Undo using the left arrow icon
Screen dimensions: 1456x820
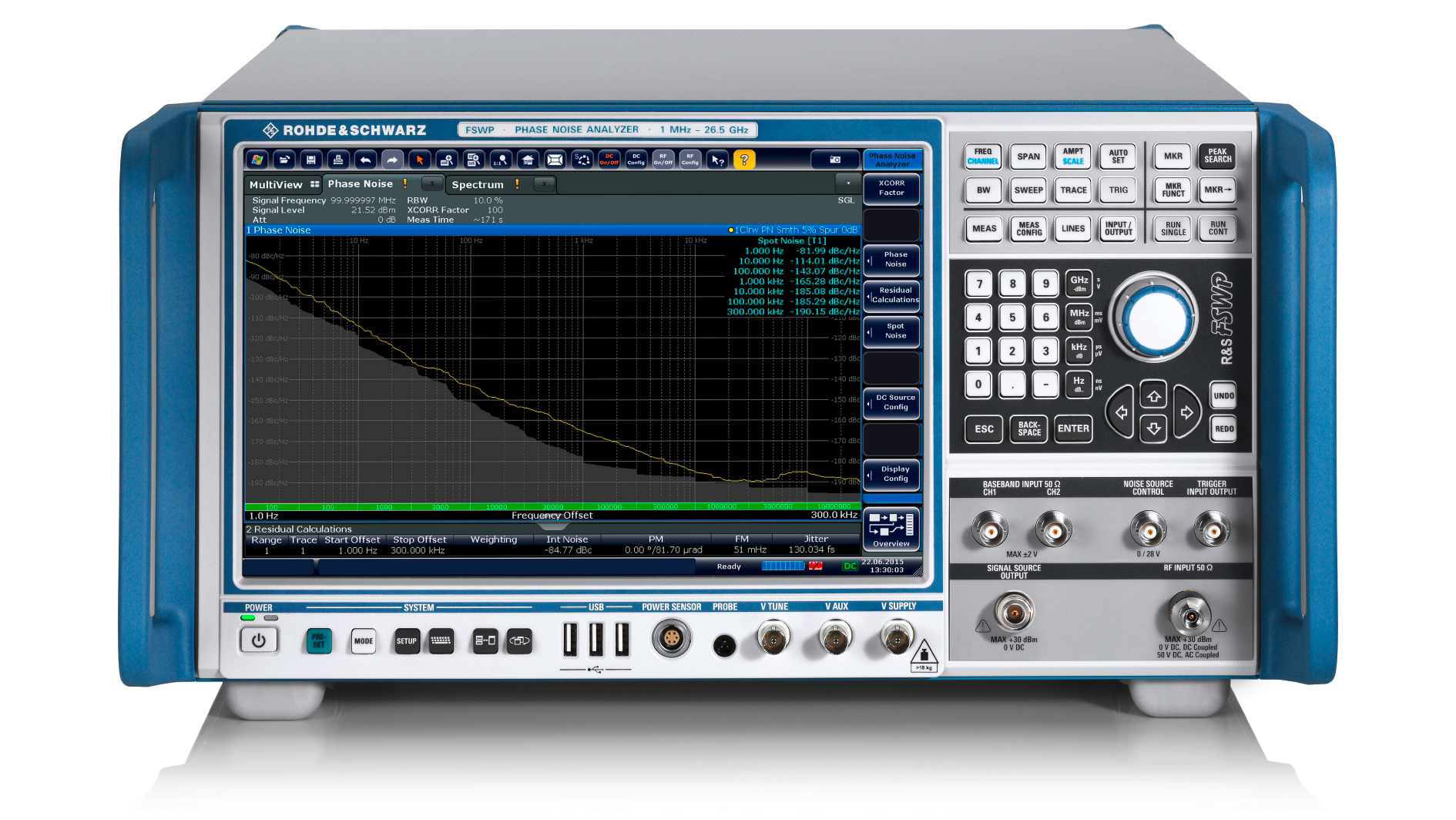pos(365,160)
